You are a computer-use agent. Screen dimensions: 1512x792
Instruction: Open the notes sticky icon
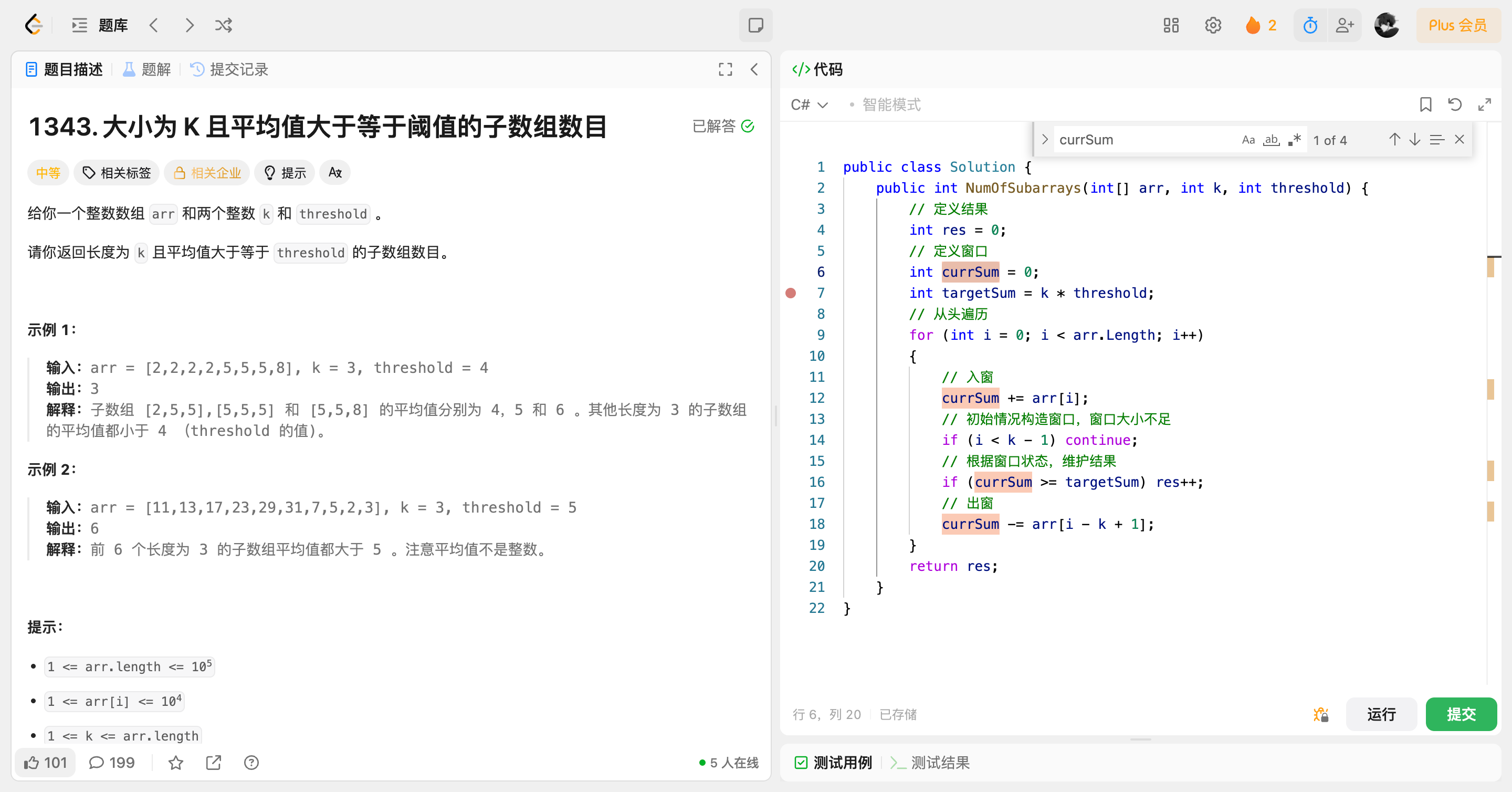[x=755, y=25]
